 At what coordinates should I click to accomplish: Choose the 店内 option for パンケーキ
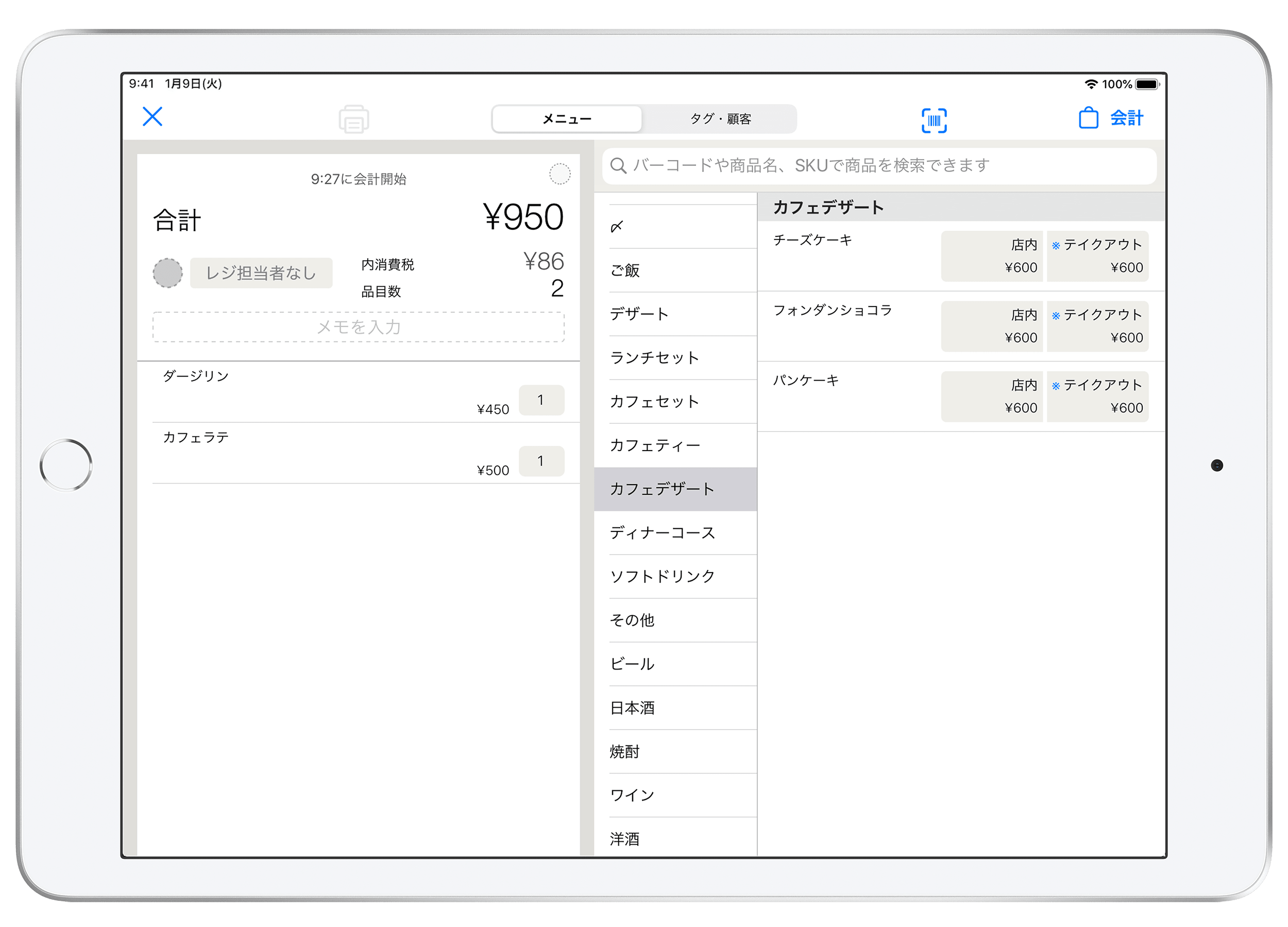pyautogui.click(x=992, y=396)
